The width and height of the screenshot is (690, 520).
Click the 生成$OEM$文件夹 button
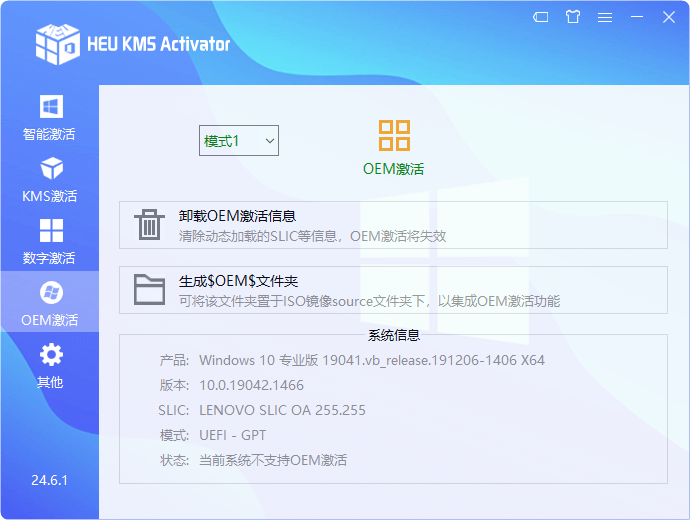(393, 290)
